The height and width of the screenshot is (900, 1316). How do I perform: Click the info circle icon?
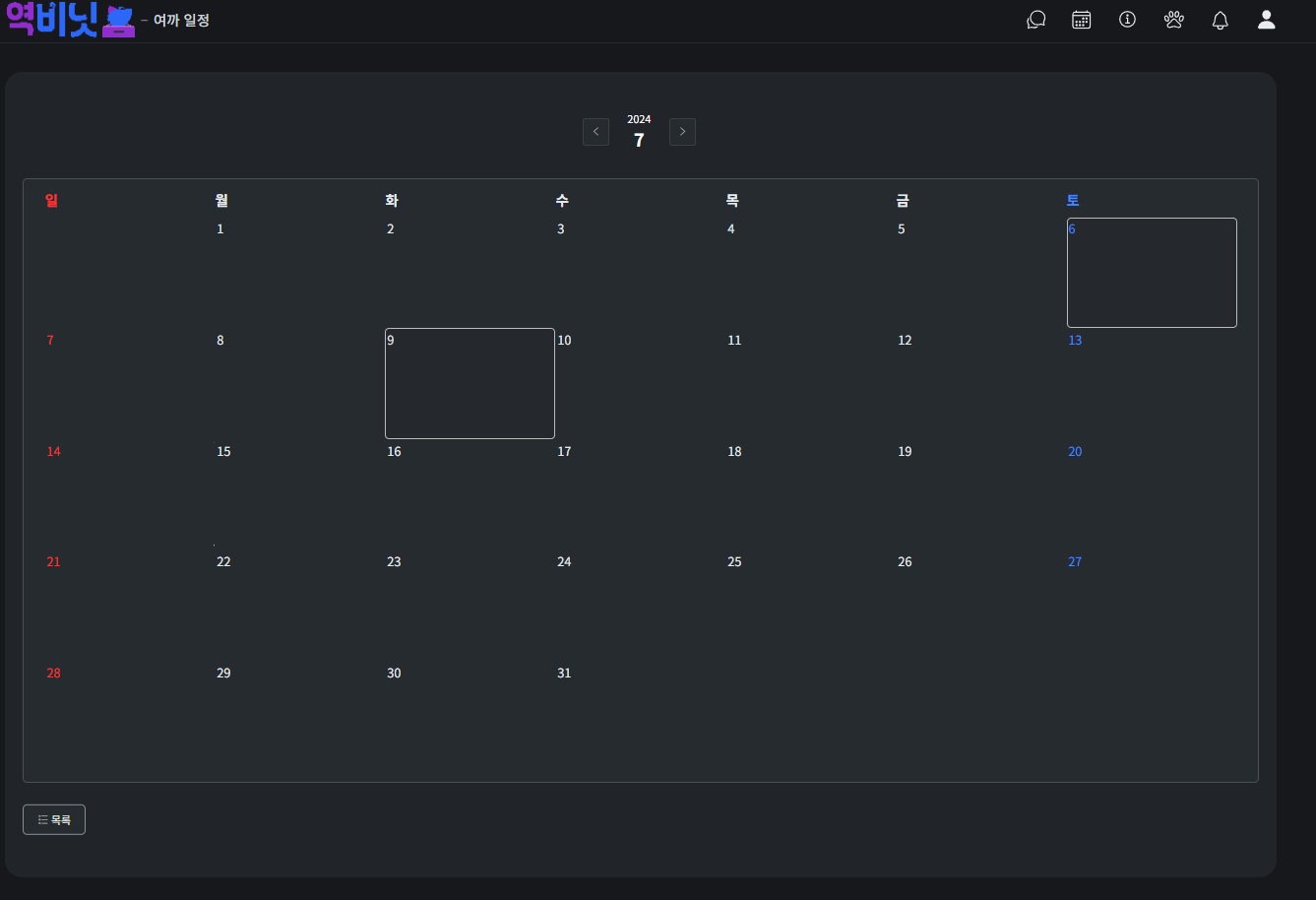(1128, 20)
